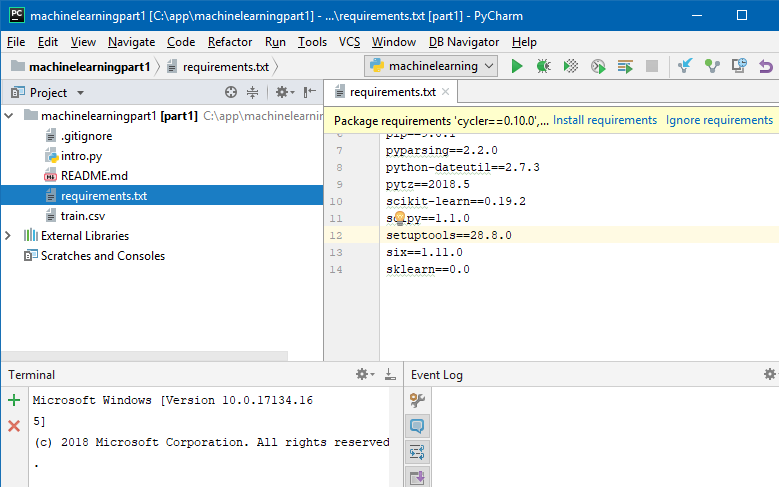This screenshot has height=487, width=779.
Task: Collapse all in the Project panel
Action: click(252, 92)
